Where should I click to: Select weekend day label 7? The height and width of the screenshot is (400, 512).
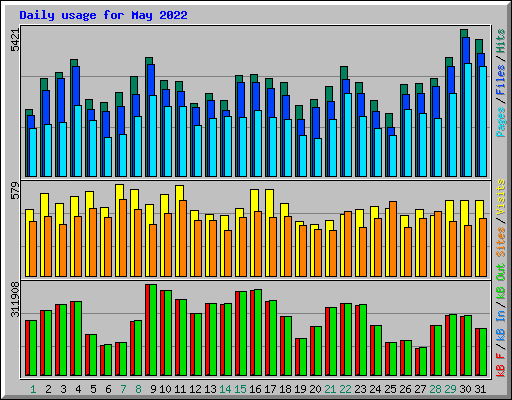123,389
